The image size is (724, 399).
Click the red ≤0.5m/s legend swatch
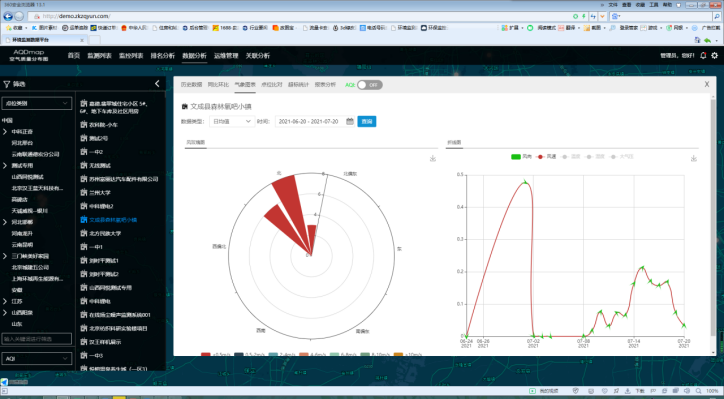point(206,354)
